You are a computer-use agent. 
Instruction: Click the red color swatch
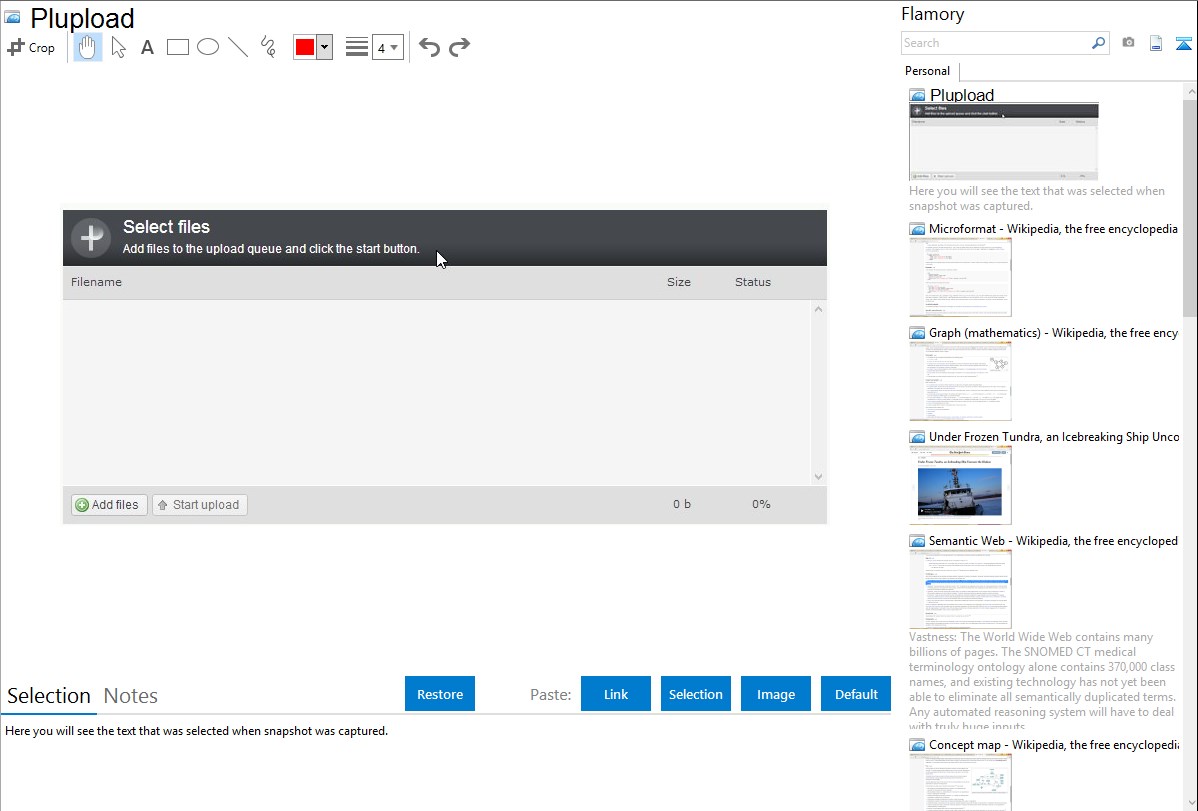(305, 47)
